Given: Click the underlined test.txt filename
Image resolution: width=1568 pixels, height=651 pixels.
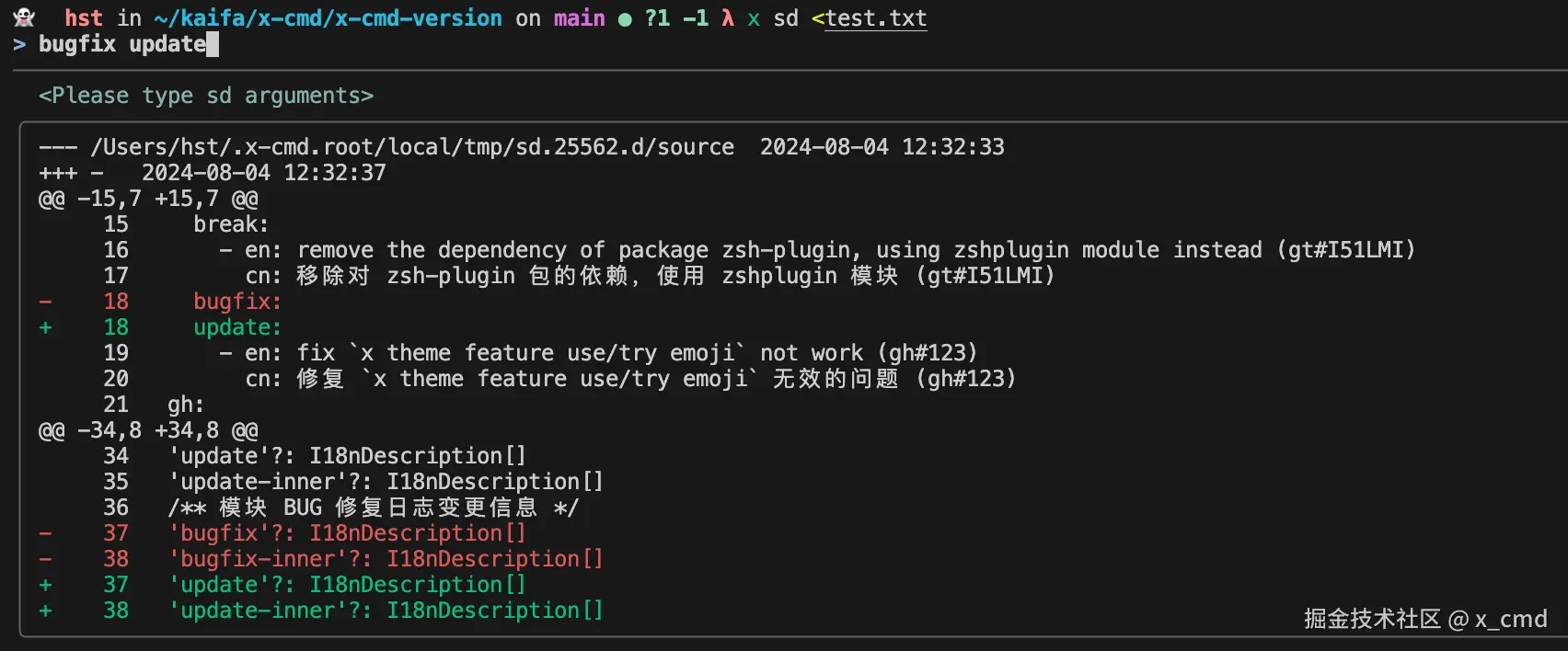Looking at the screenshot, I should click(876, 18).
